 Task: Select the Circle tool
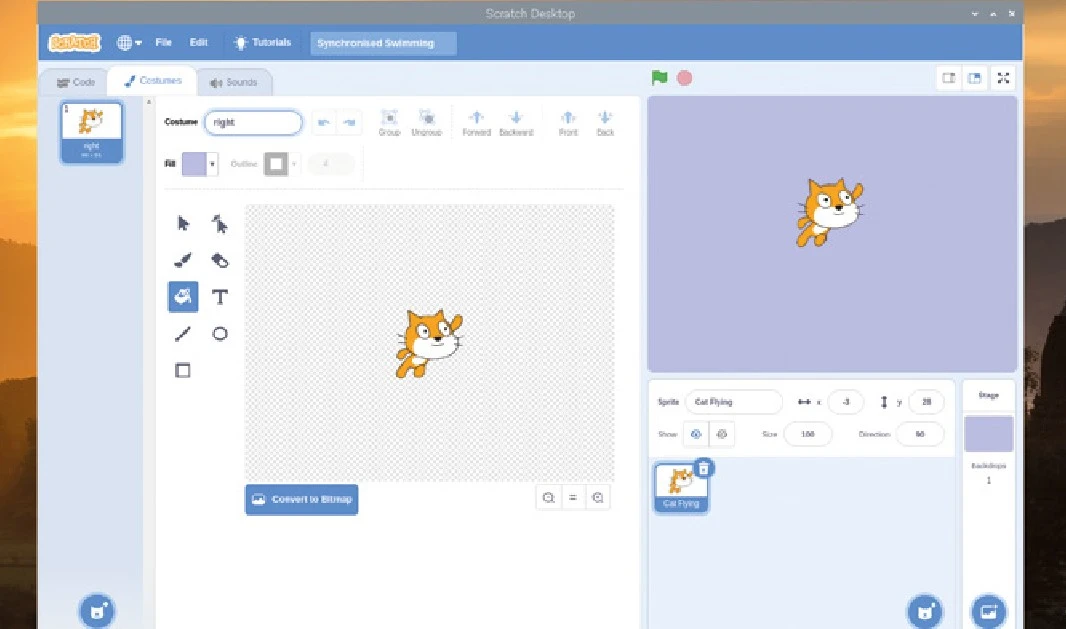pyautogui.click(x=220, y=334)
